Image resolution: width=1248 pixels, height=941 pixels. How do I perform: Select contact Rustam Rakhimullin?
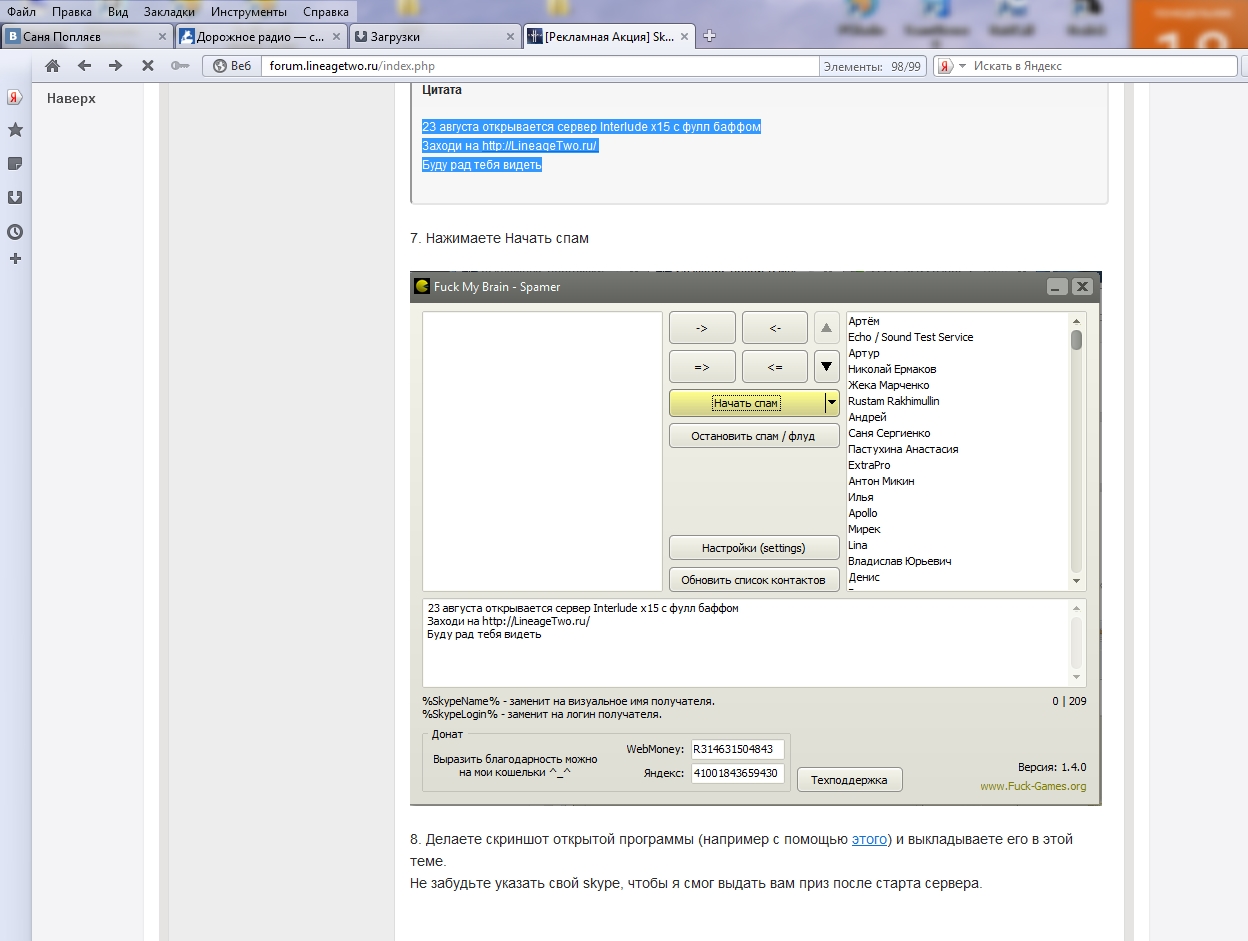pyautogui.click(x=893, y=401)
